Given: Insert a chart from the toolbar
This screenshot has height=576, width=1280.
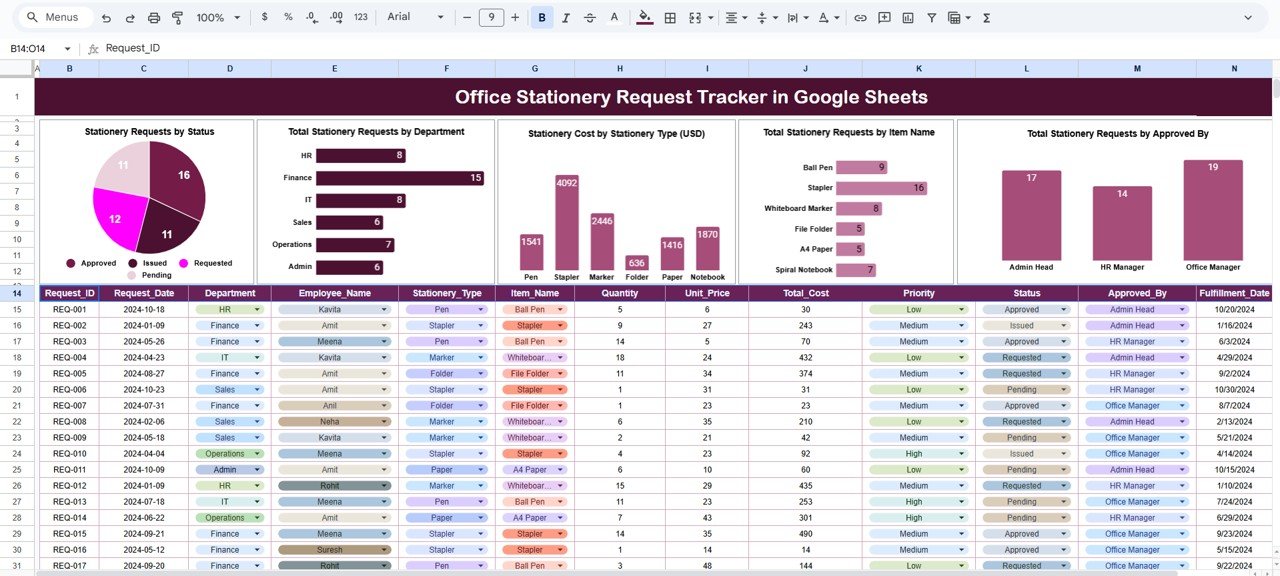Looking at the screenshot, I should [x=908, y=18].
